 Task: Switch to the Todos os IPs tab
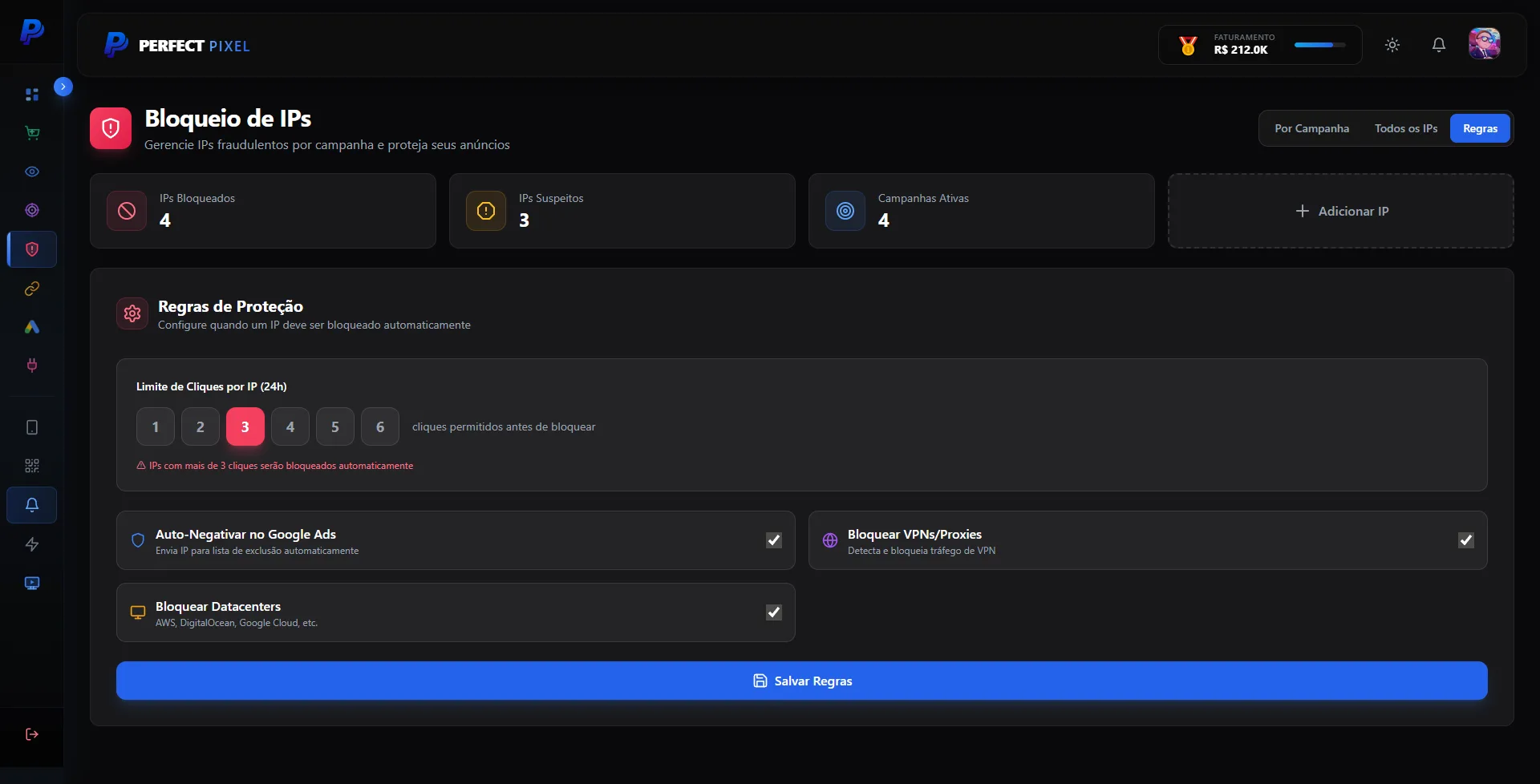(1405, 128)
